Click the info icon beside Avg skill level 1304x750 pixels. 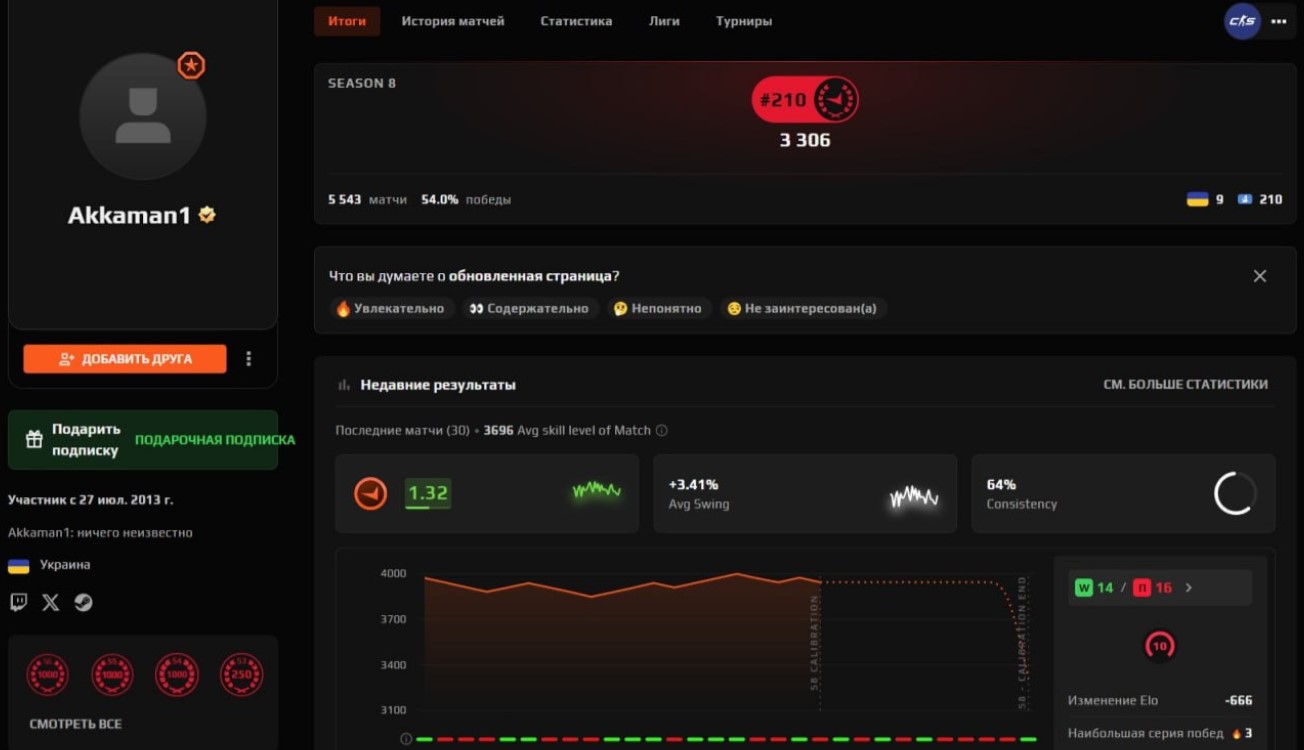(661, 430)
